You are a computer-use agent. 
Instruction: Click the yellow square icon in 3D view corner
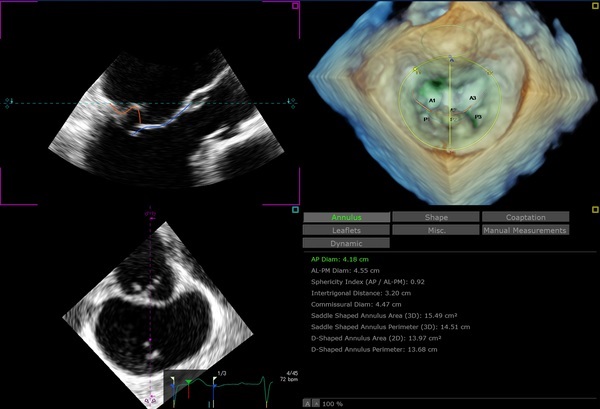(x=595, y=6)
